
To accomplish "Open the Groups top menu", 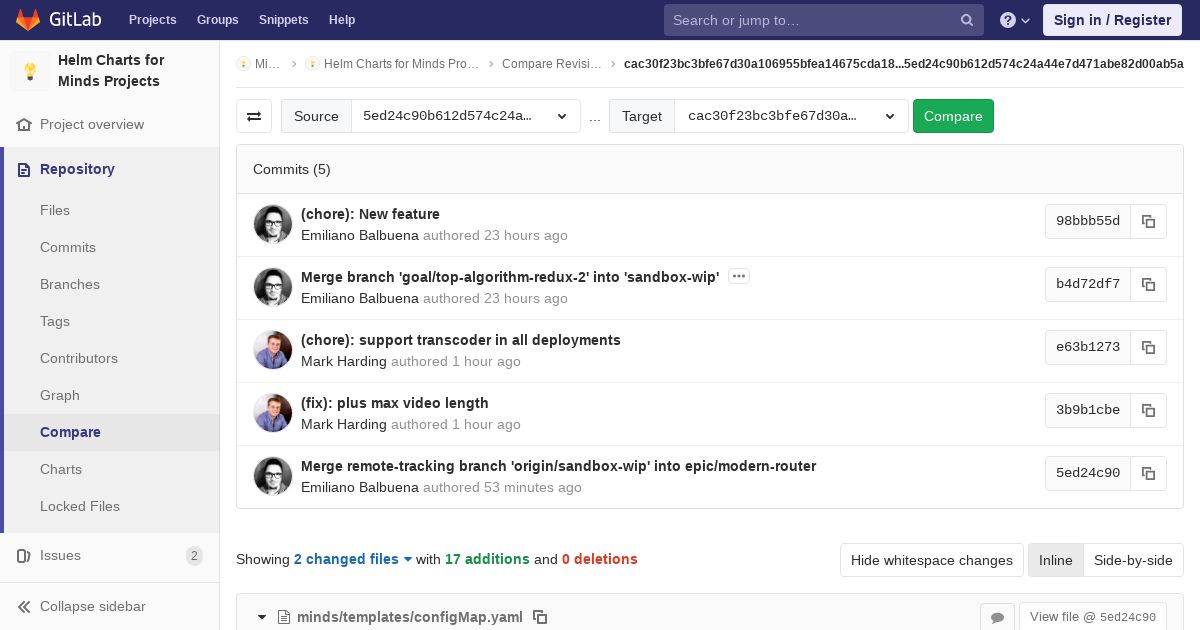I will click(x=217, y=20).
